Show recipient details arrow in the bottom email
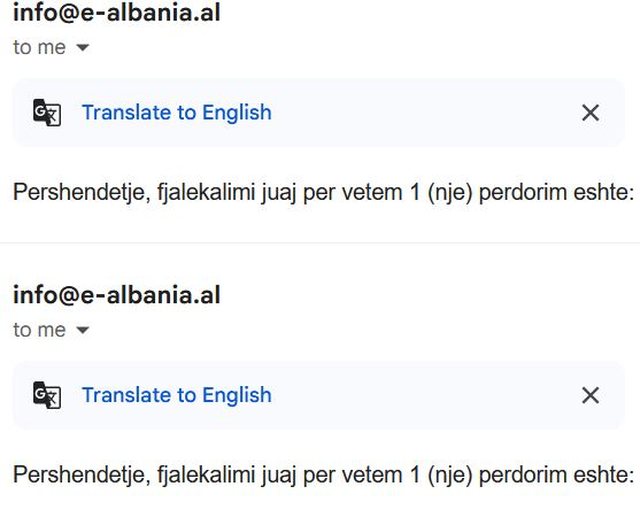The height and width of the screenshot is (525, 640). click(83, 331)
